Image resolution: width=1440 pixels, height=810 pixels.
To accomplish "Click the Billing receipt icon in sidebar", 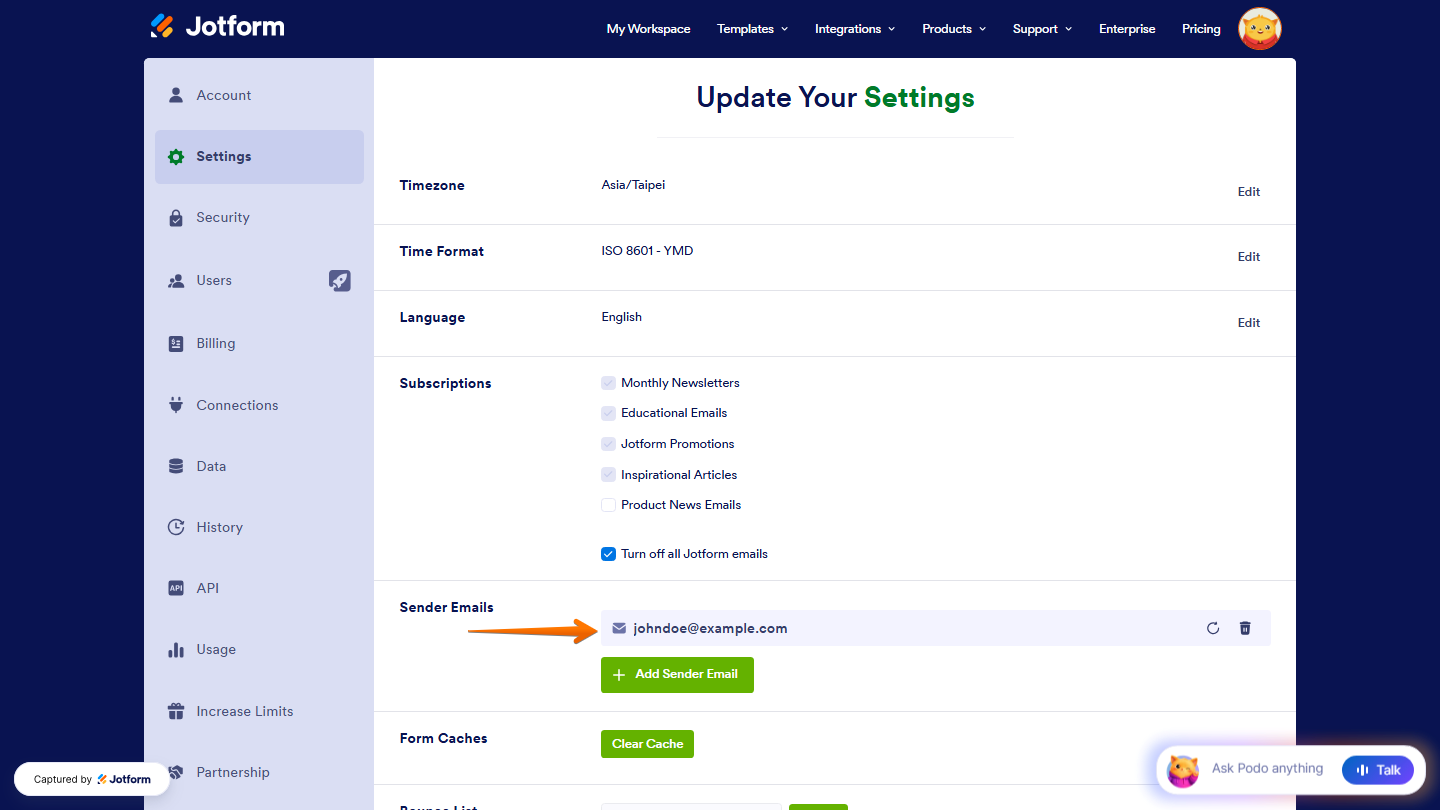I will point(176,343).
